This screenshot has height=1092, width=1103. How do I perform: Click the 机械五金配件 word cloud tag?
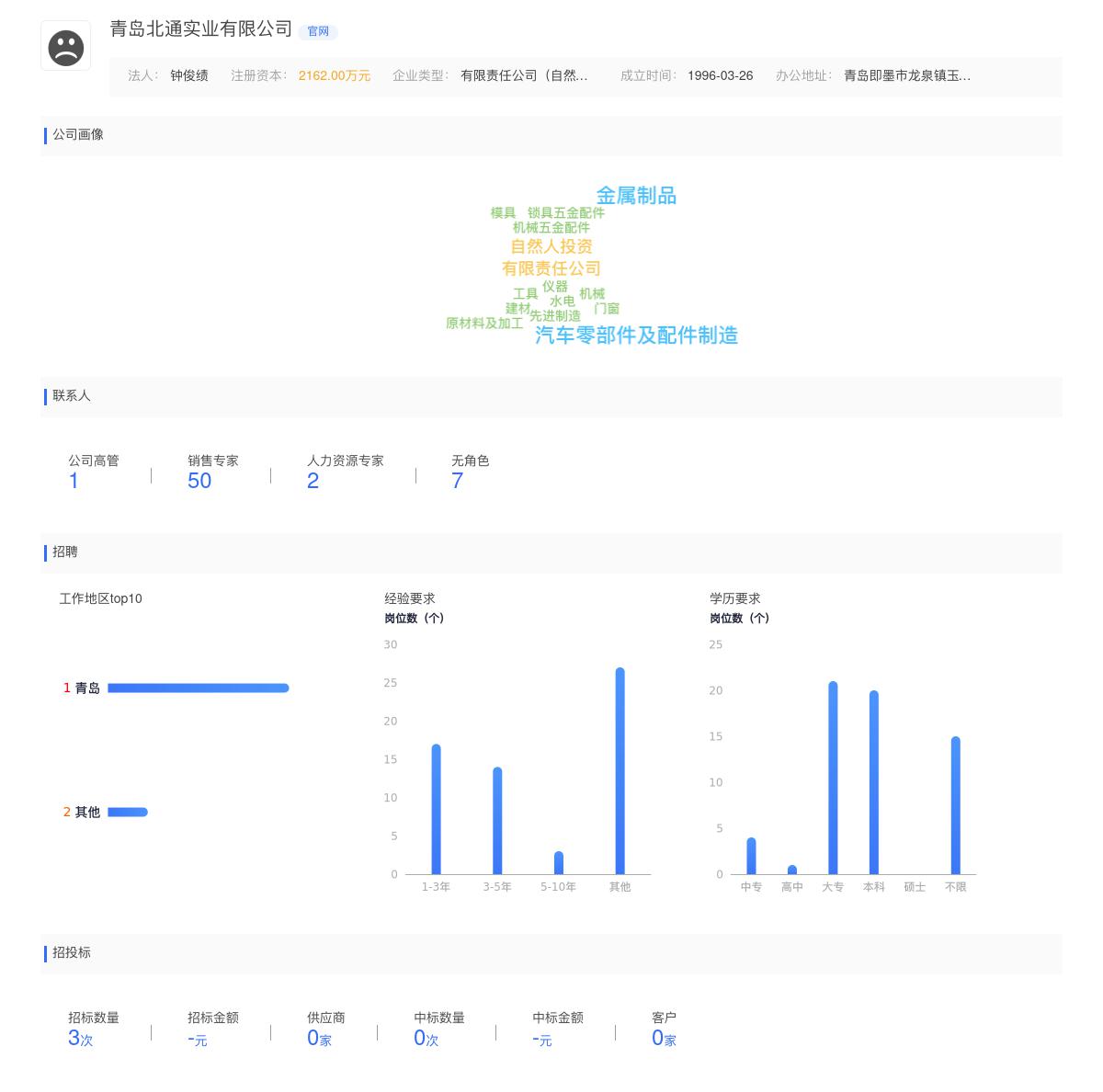coord(551,228)
